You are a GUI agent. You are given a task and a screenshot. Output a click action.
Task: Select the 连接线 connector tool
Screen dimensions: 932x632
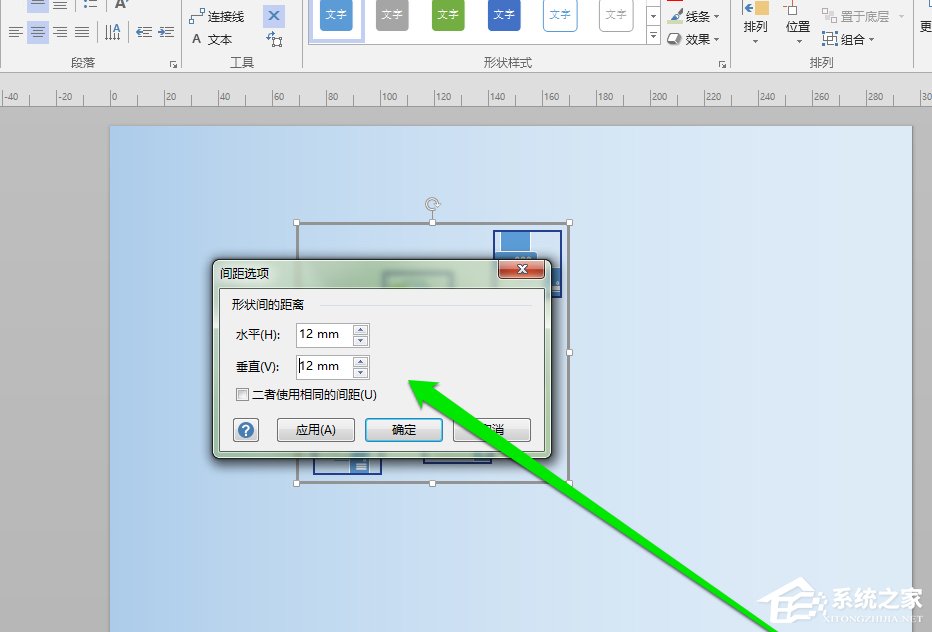pos(222,14)
